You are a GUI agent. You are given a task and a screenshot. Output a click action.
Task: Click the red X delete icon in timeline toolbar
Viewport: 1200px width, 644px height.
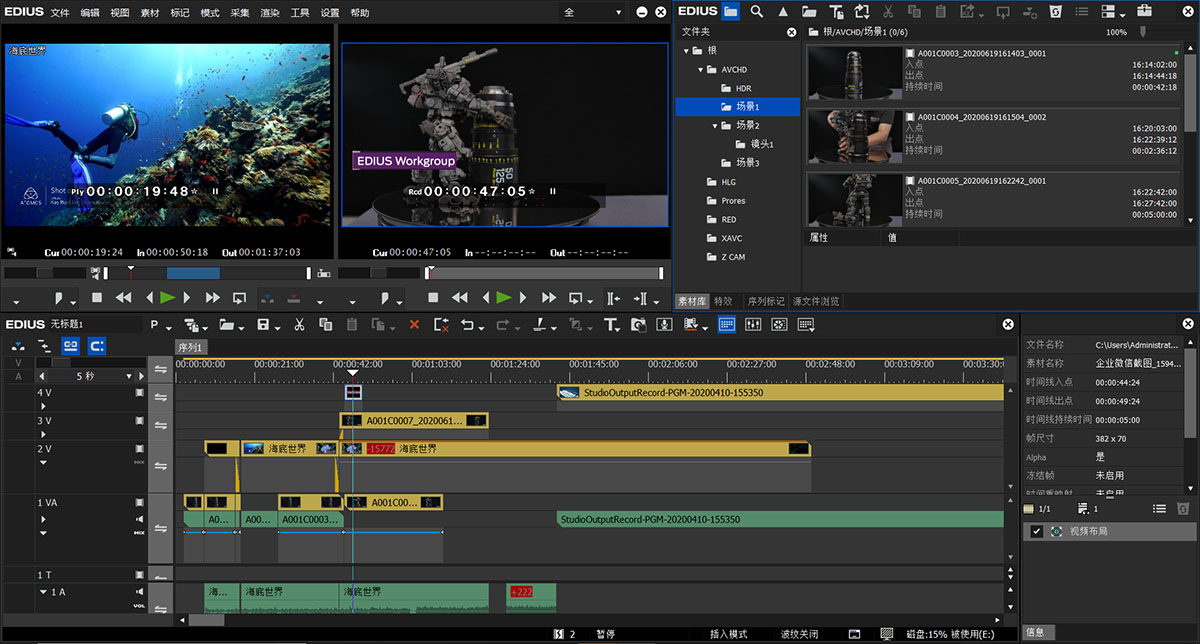[414, 325]
